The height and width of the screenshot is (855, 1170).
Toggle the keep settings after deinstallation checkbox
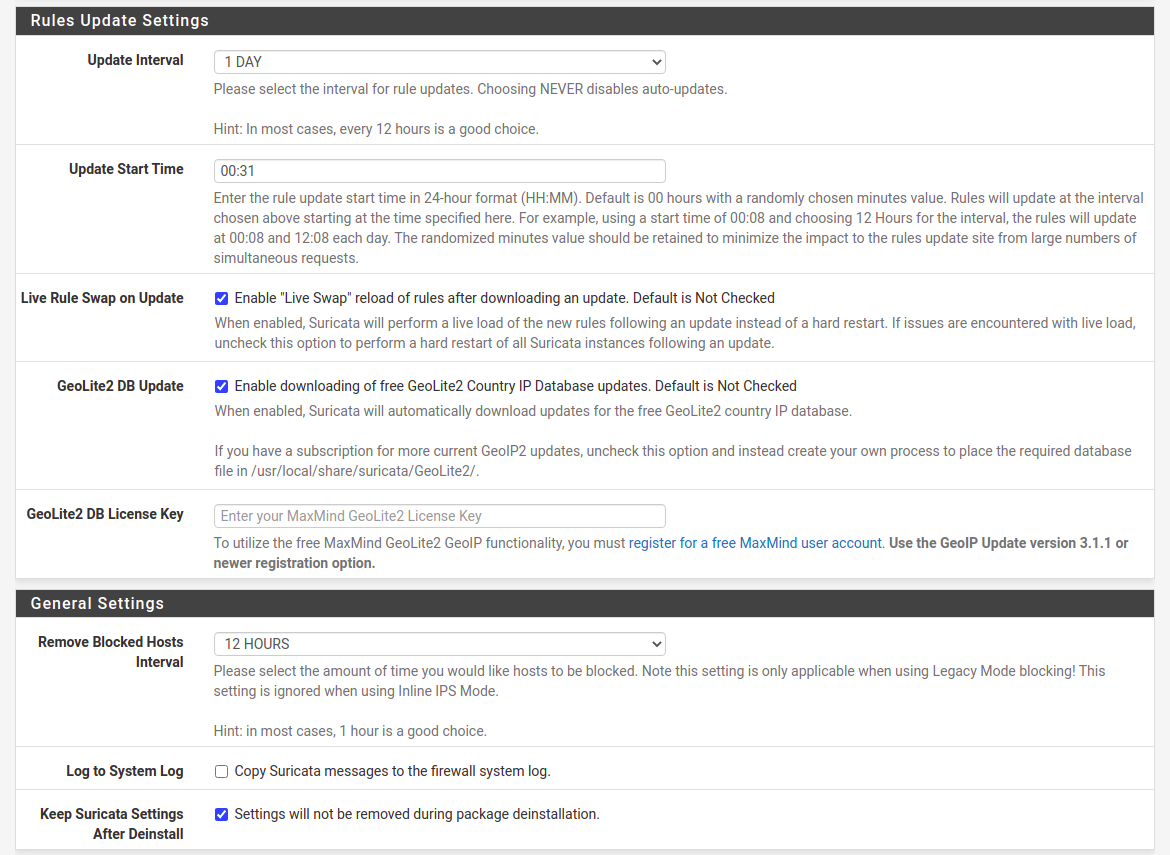221,814
